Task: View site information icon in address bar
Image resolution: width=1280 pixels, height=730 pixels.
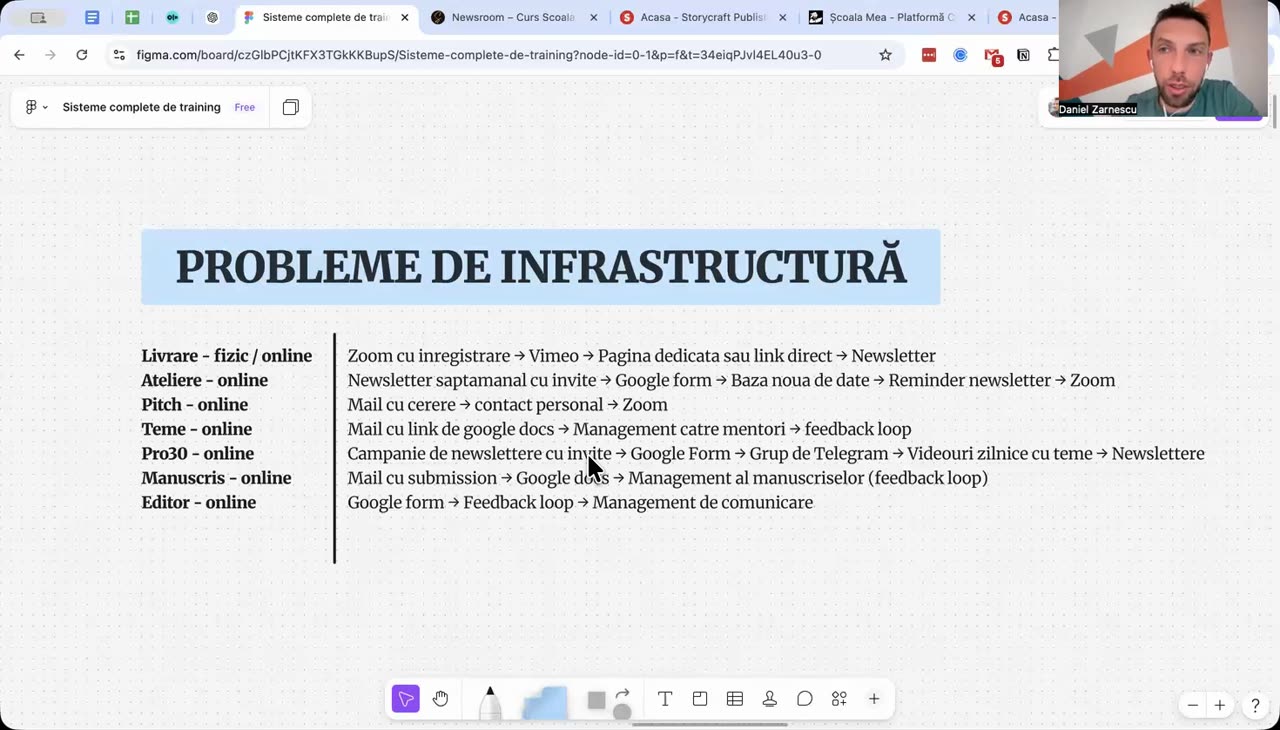Action: [x=119, y=55]
